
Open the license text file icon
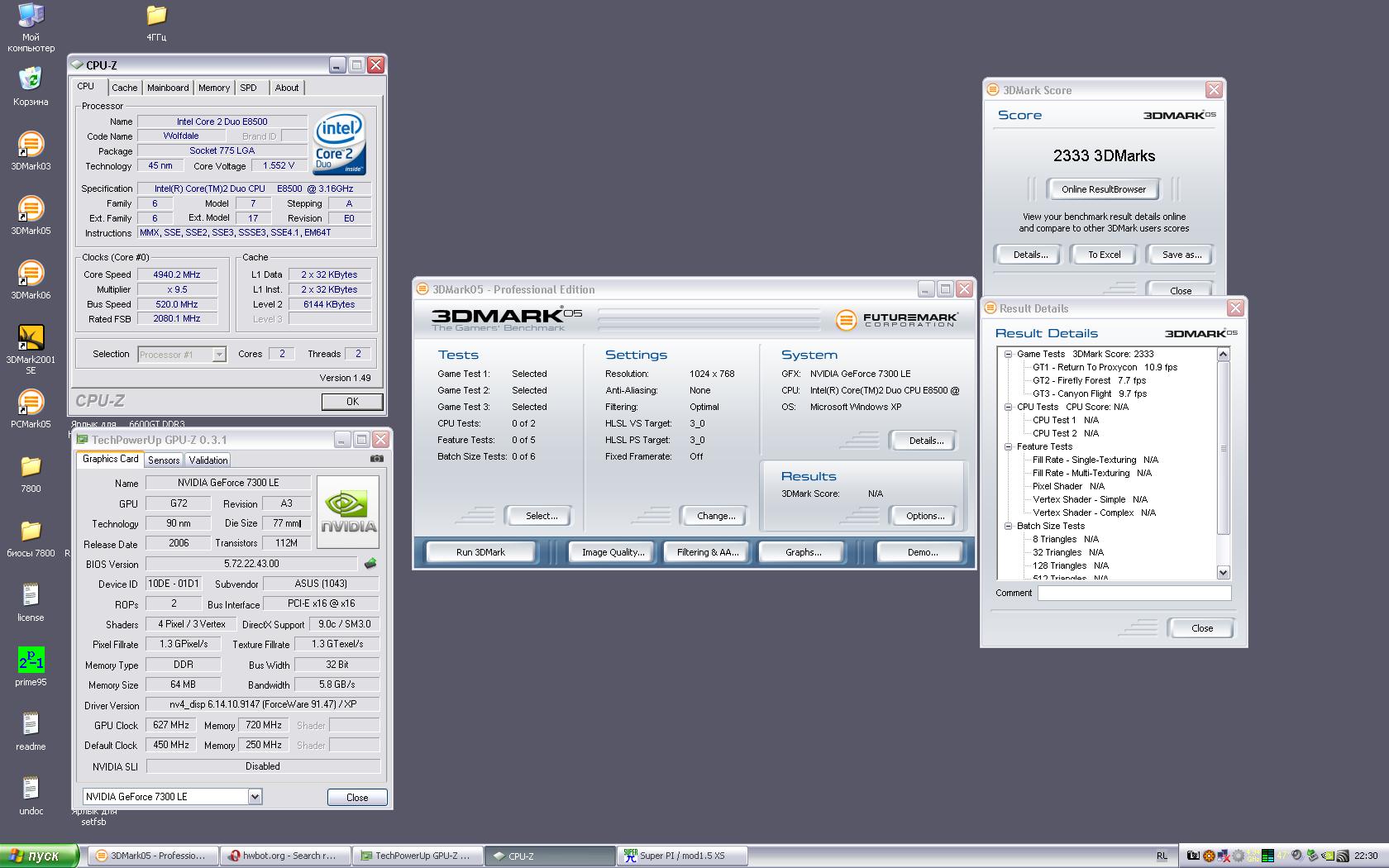point(31,602)
